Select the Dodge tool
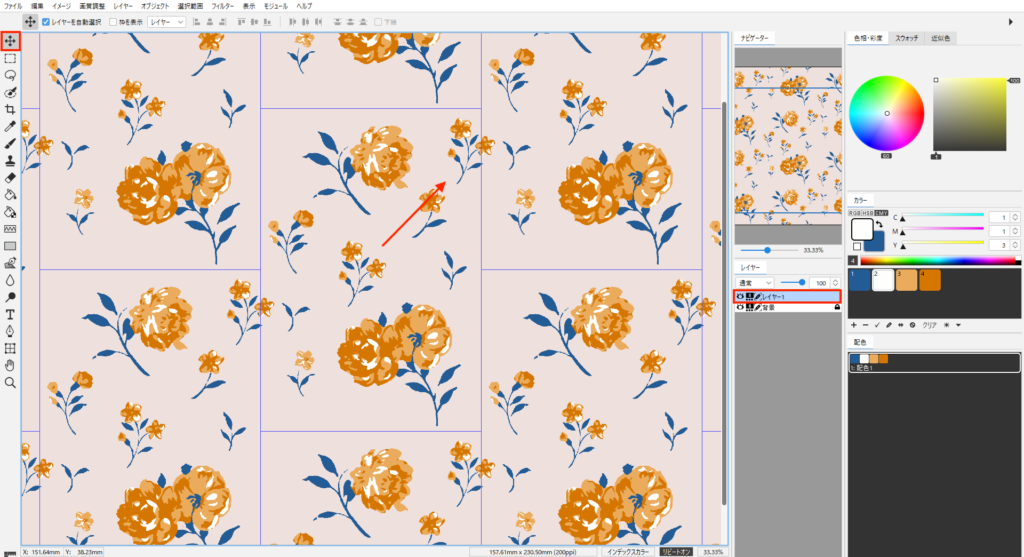Image resolution: width=1024 pixels, height=557 pixels. coord(10,297)
